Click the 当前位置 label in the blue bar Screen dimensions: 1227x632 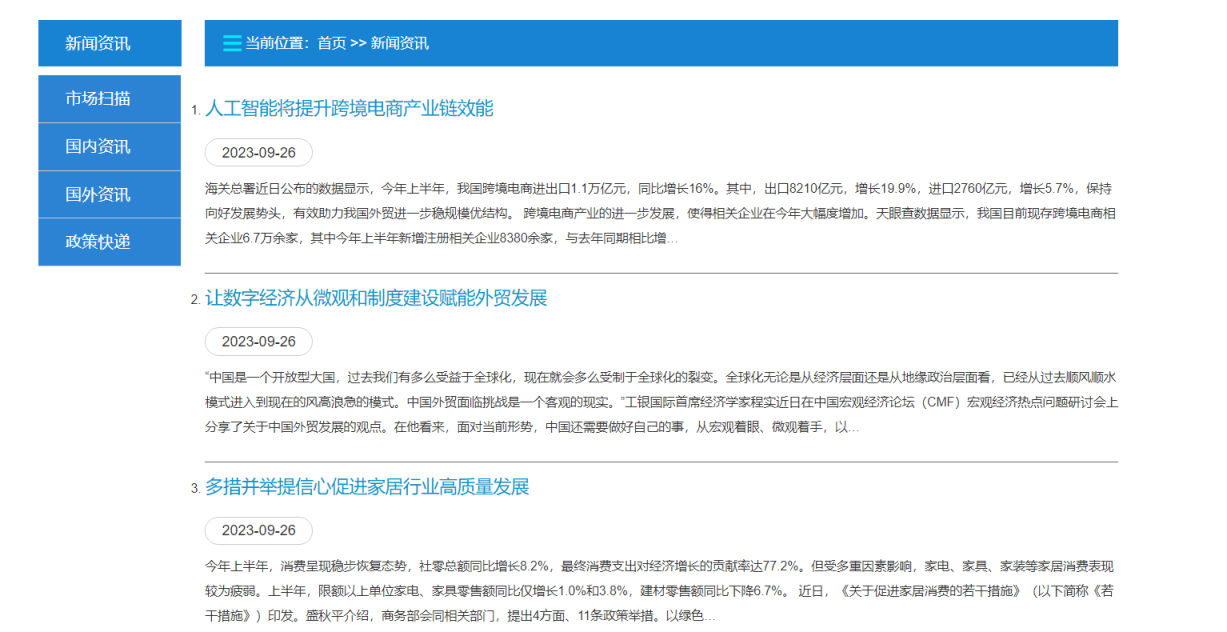279,43
